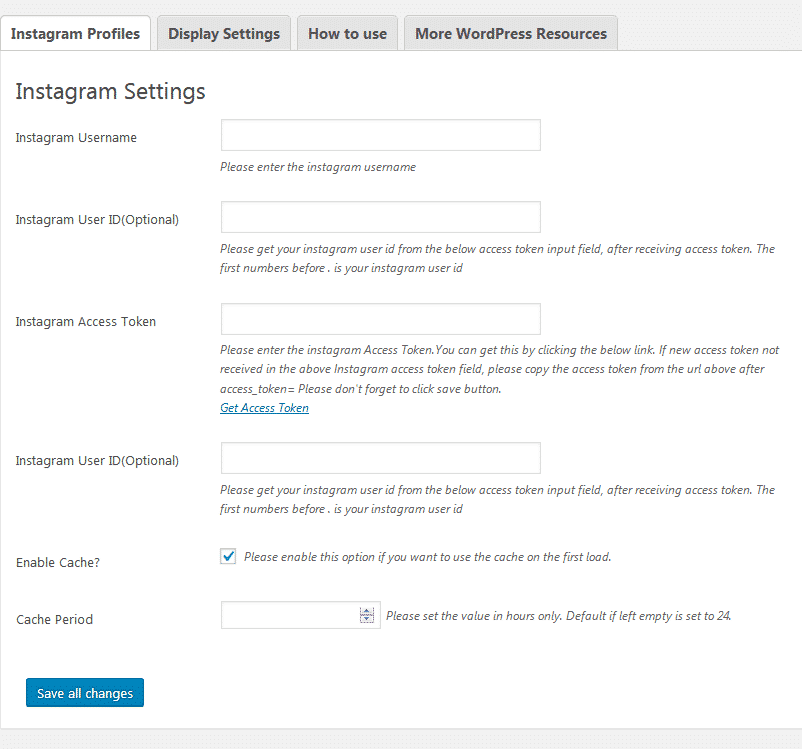The image size is (802, 749).
Task: Click the 'Please set the value in hours only' hint
Action: [x=559, y=615]
